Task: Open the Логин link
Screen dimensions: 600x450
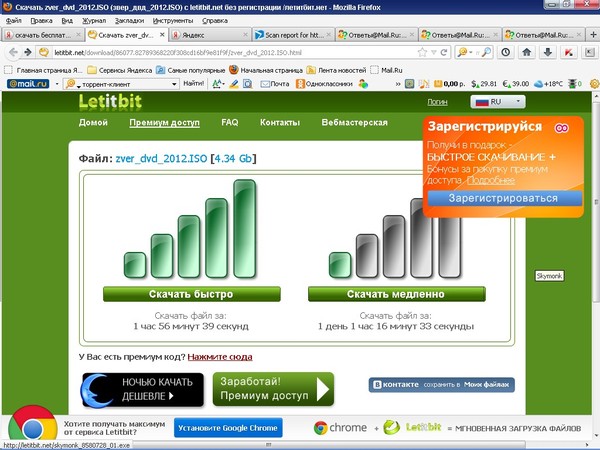Action: coord(437,102)
